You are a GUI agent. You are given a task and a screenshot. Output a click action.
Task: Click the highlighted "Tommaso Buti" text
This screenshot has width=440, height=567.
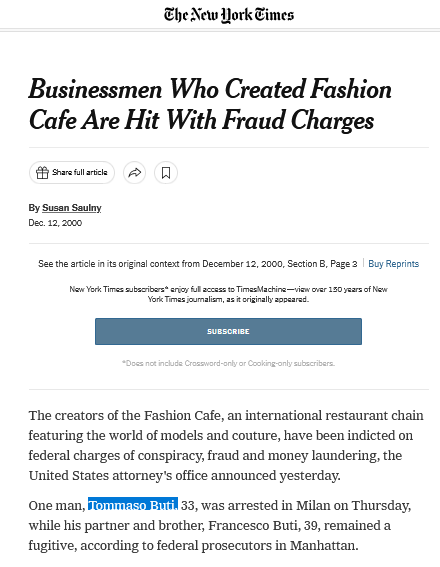pyautogui.click(x=133, y=505)
